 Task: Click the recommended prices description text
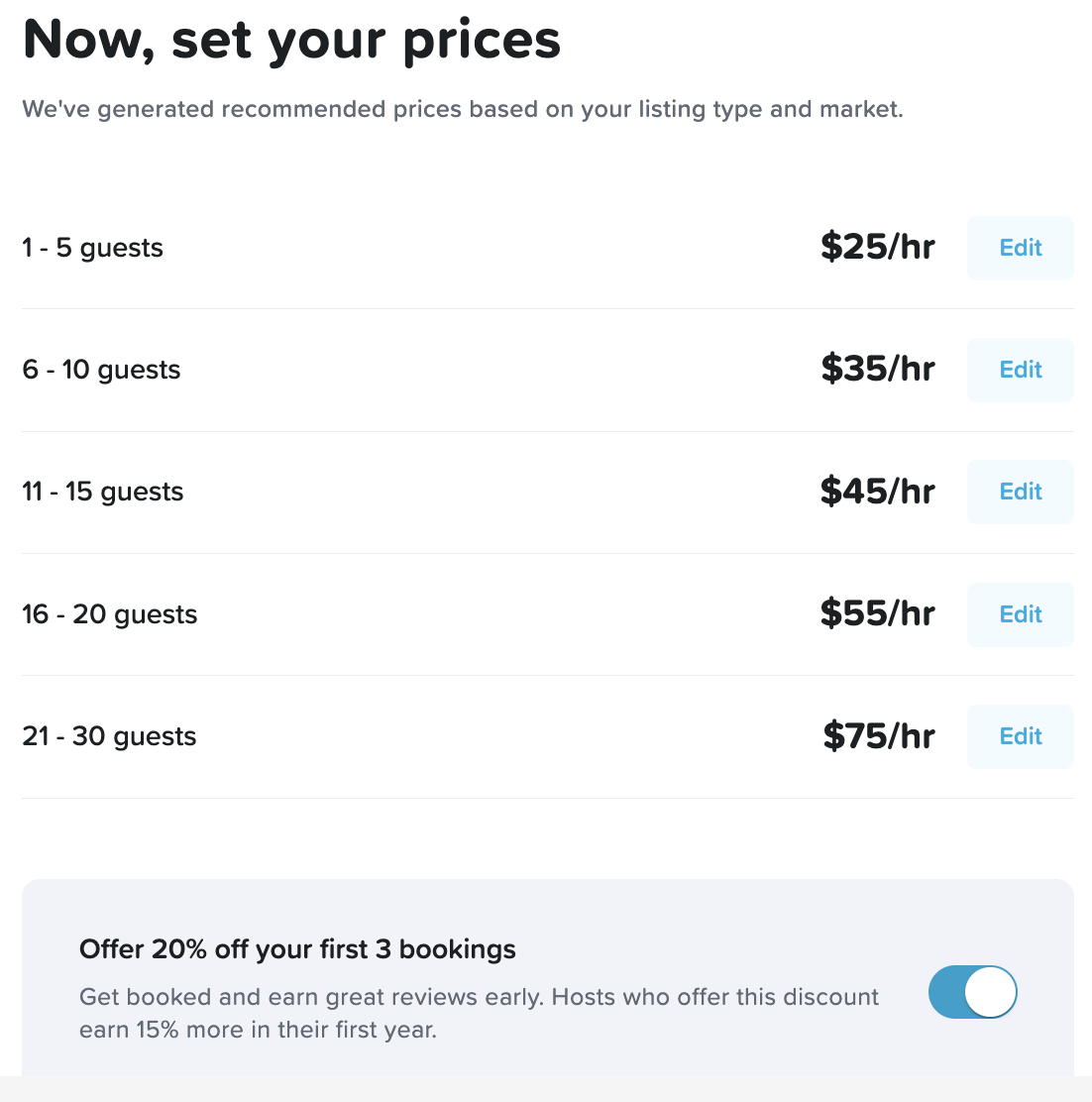[x=463, y=109]
